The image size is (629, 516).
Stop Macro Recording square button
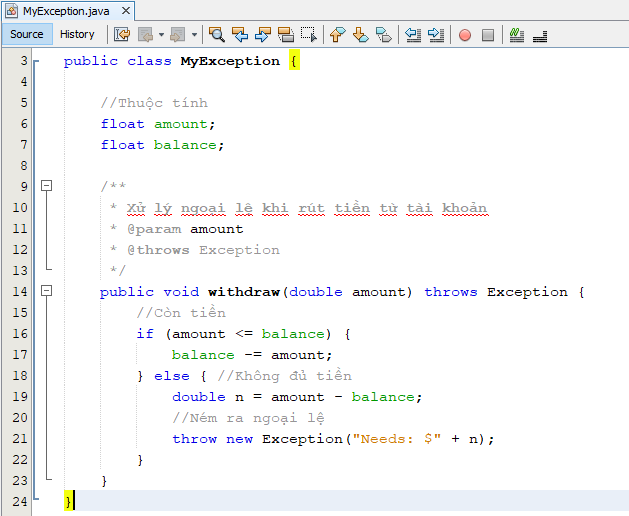click(488, 35)
